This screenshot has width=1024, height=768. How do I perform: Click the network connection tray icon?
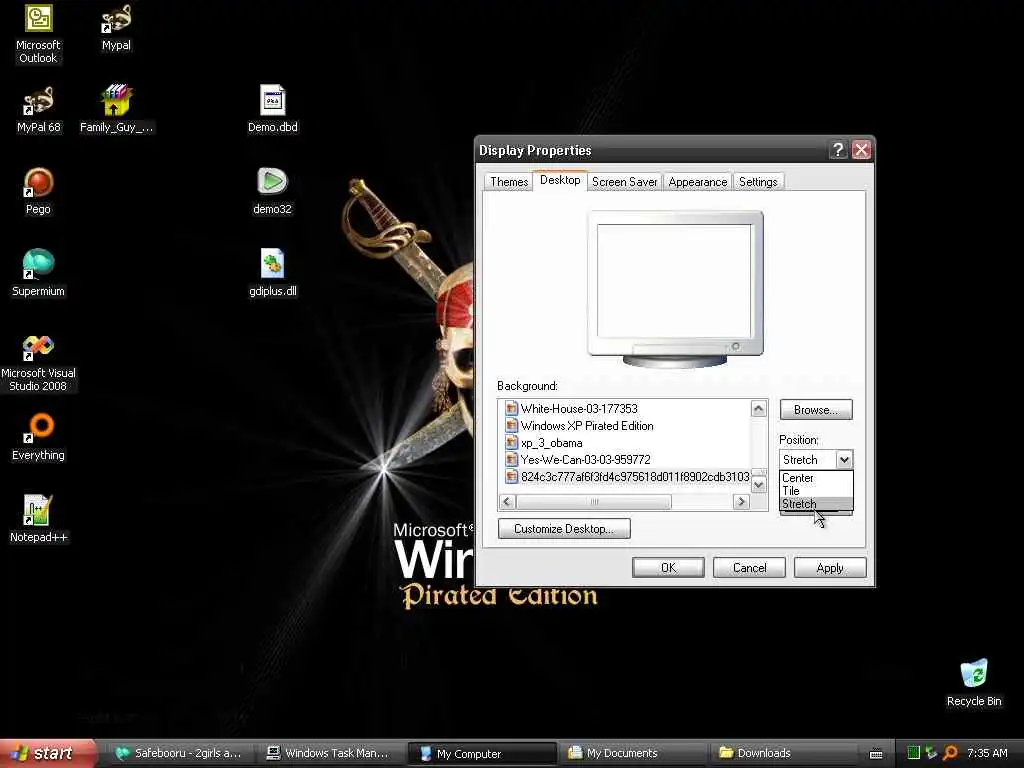click(x=931, y=753)
